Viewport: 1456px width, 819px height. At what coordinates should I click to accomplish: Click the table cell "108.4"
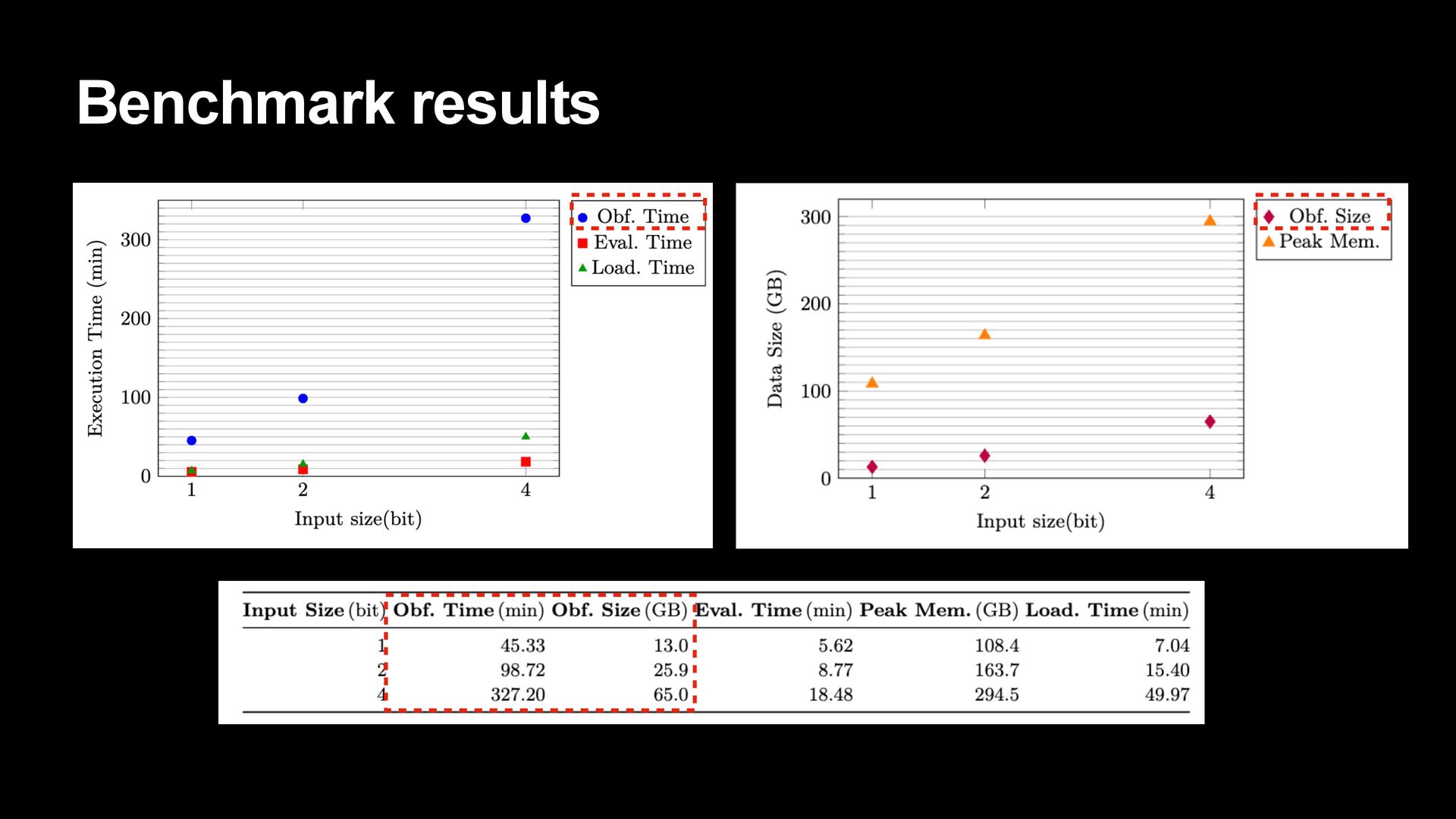[997, 646]
